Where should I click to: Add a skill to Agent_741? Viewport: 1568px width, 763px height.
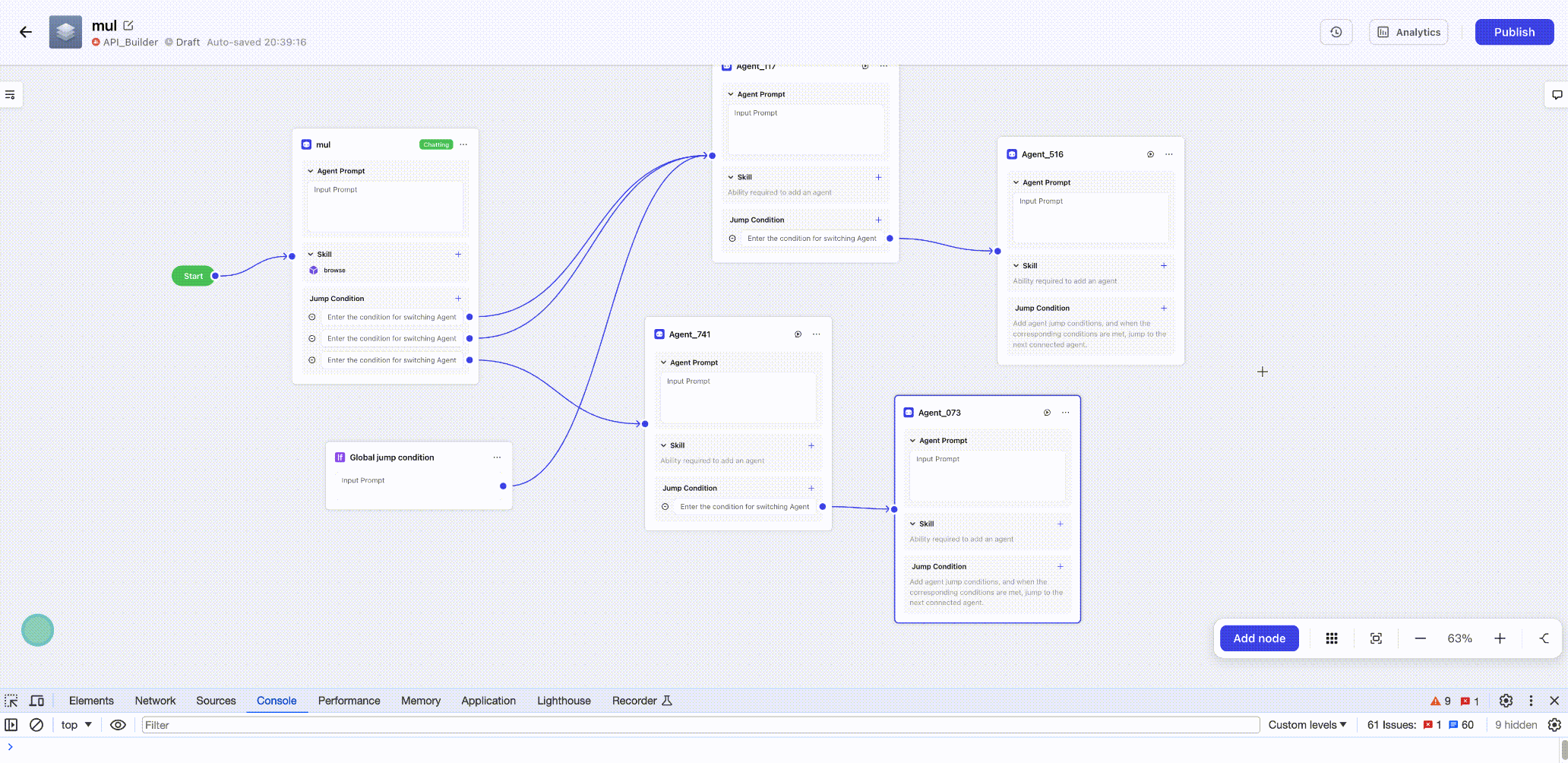pyautogui.click(x=811, y=445)
